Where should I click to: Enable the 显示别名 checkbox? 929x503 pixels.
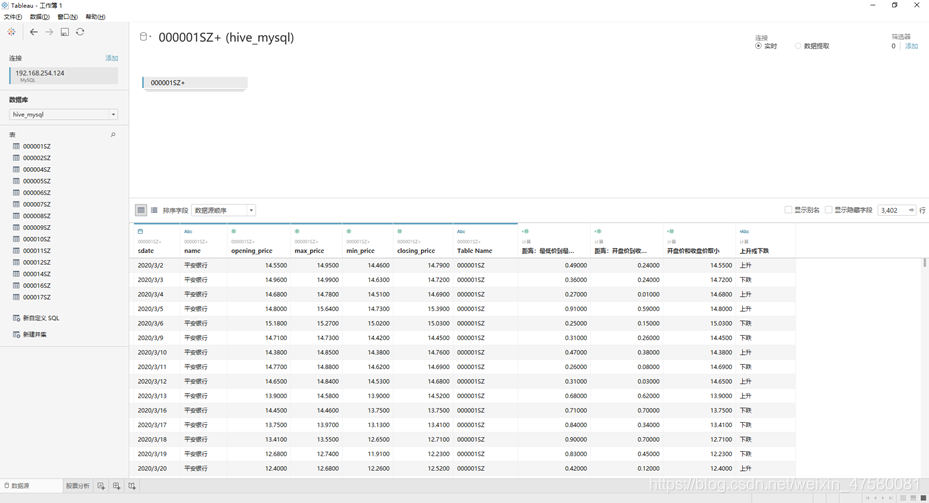(x=788, y=210)
